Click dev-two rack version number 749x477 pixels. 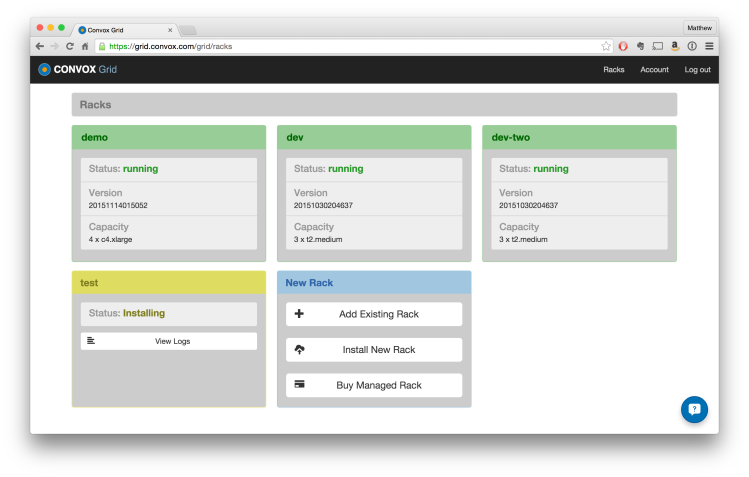tap(529, 205)
